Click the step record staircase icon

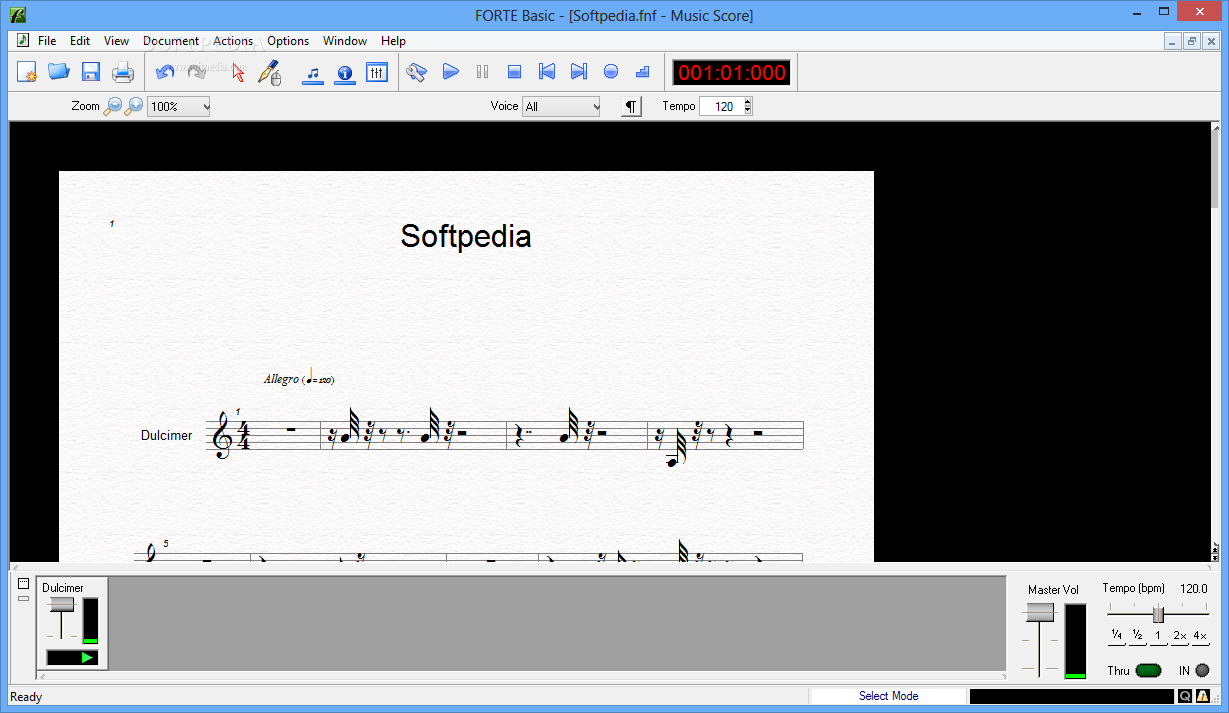(642, 72)
